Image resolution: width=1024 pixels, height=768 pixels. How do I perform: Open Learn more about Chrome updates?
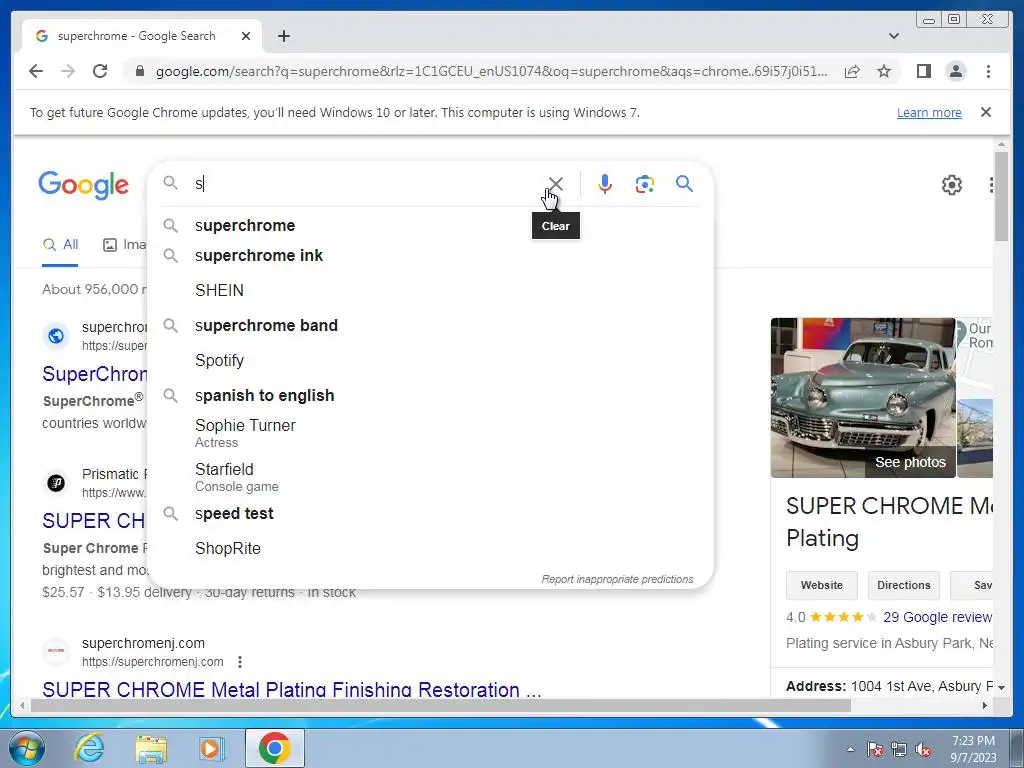929,112
